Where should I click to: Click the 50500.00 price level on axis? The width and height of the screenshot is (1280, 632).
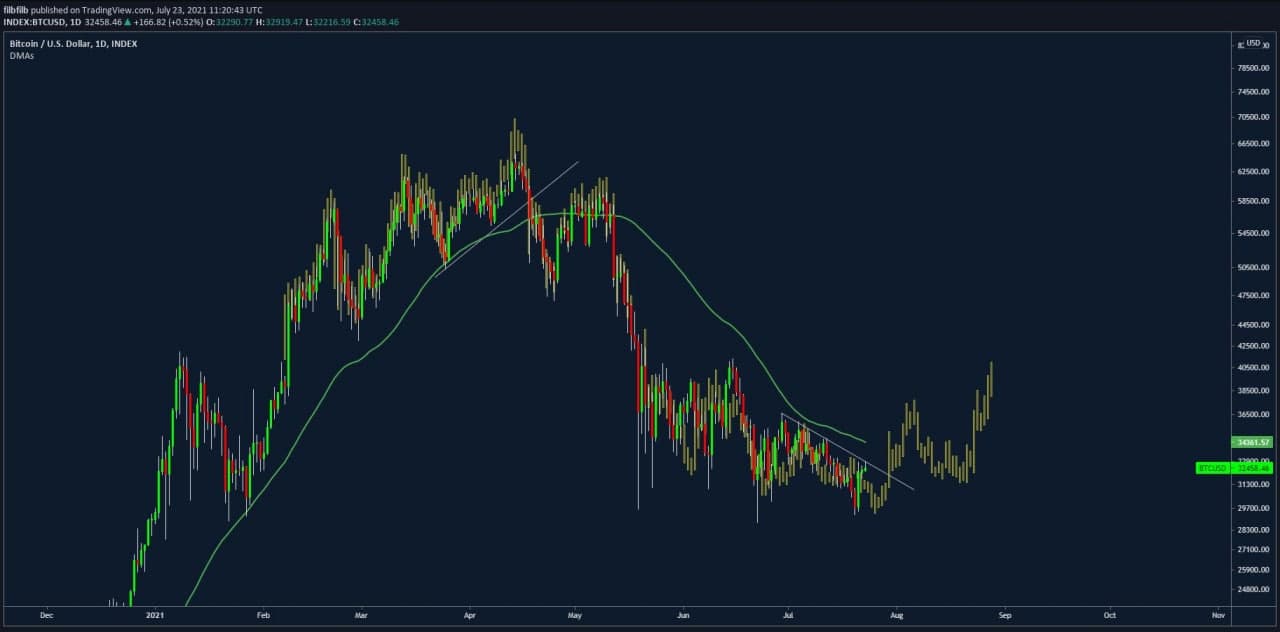1253,268
